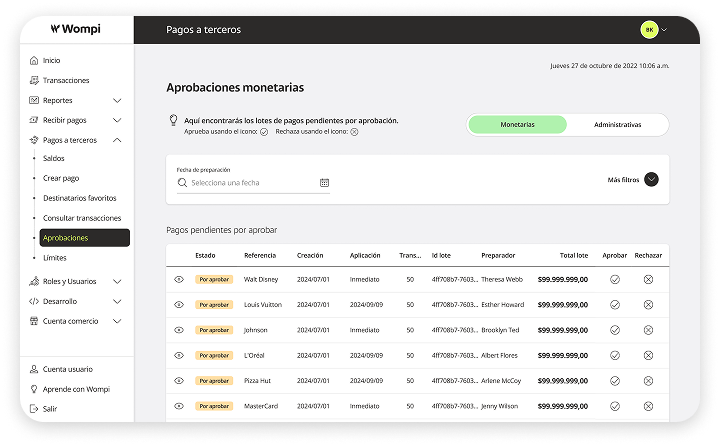Image resolution: width=720 pixels, height=446 pixels.
Task: Approve the L'Oréal payment batch
Action: pos(615,355)
